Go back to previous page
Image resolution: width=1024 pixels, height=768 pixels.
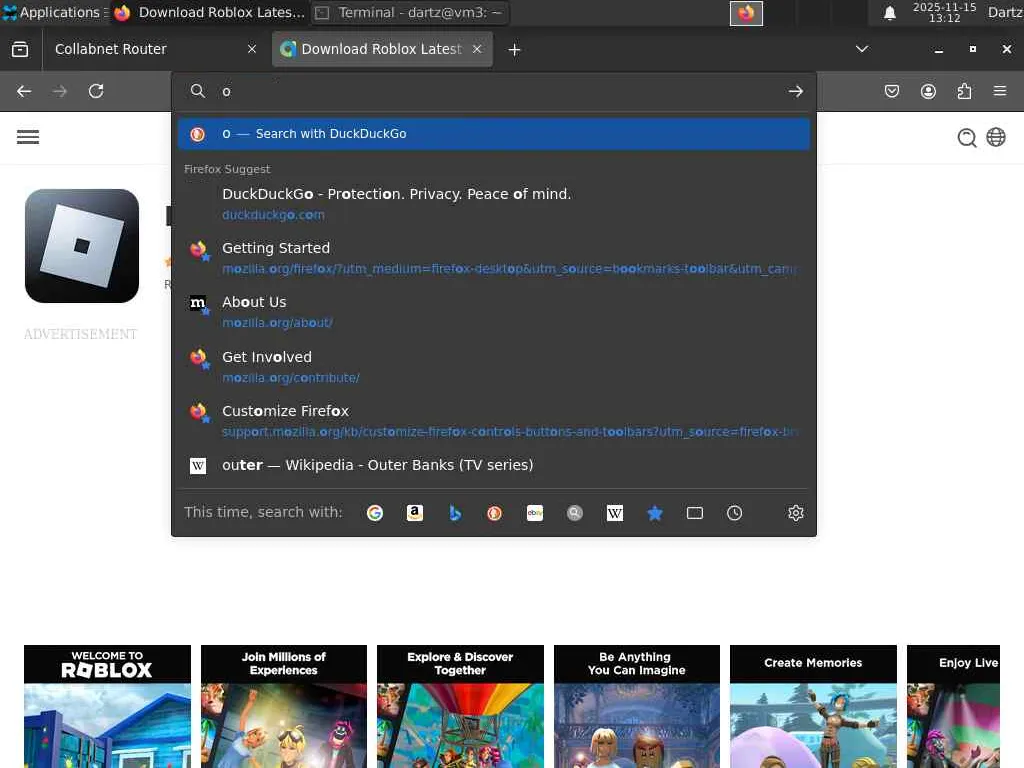[24, 91]
